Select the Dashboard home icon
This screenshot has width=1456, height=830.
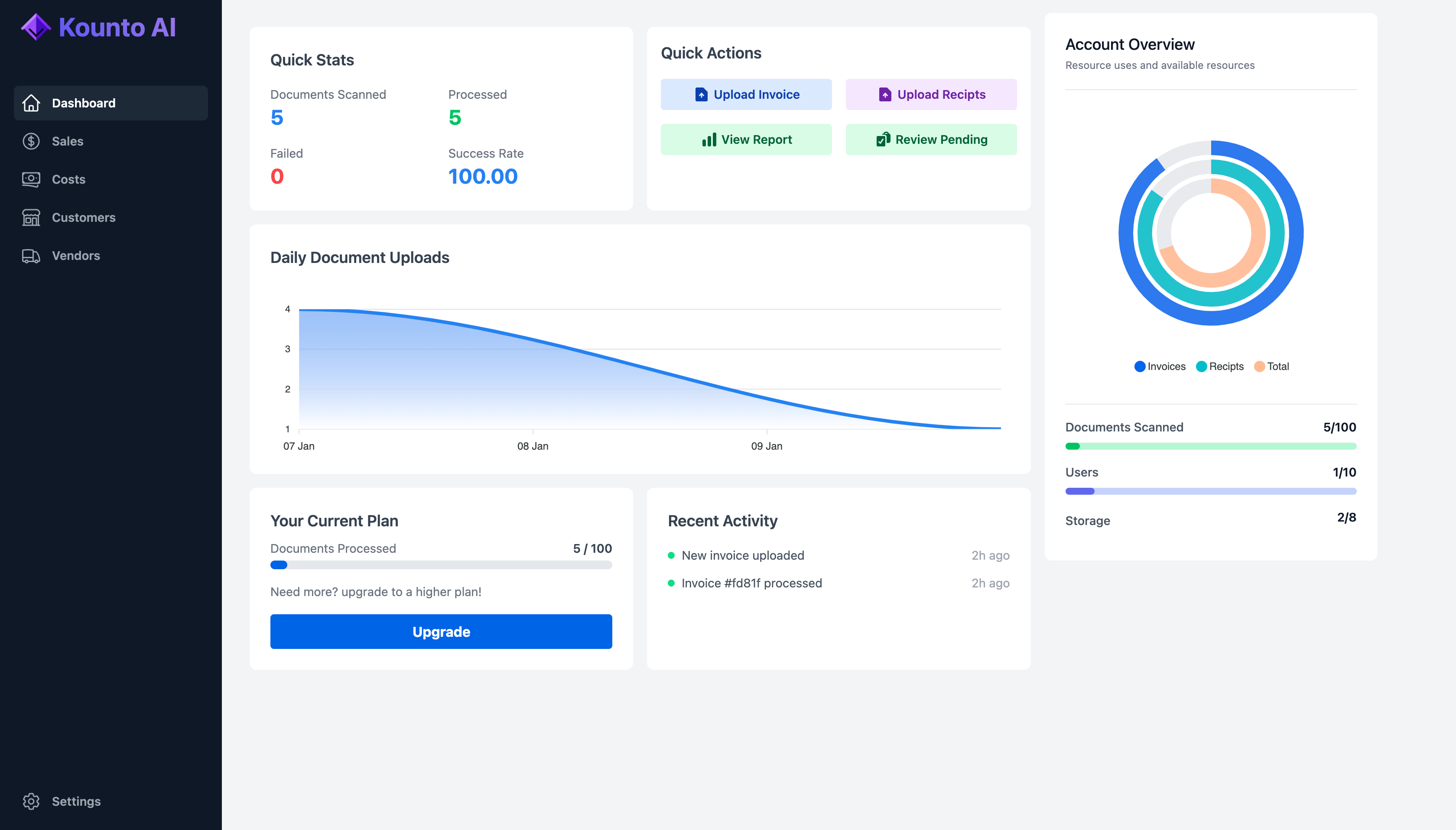pyautogui.click(x=31, y=103)
